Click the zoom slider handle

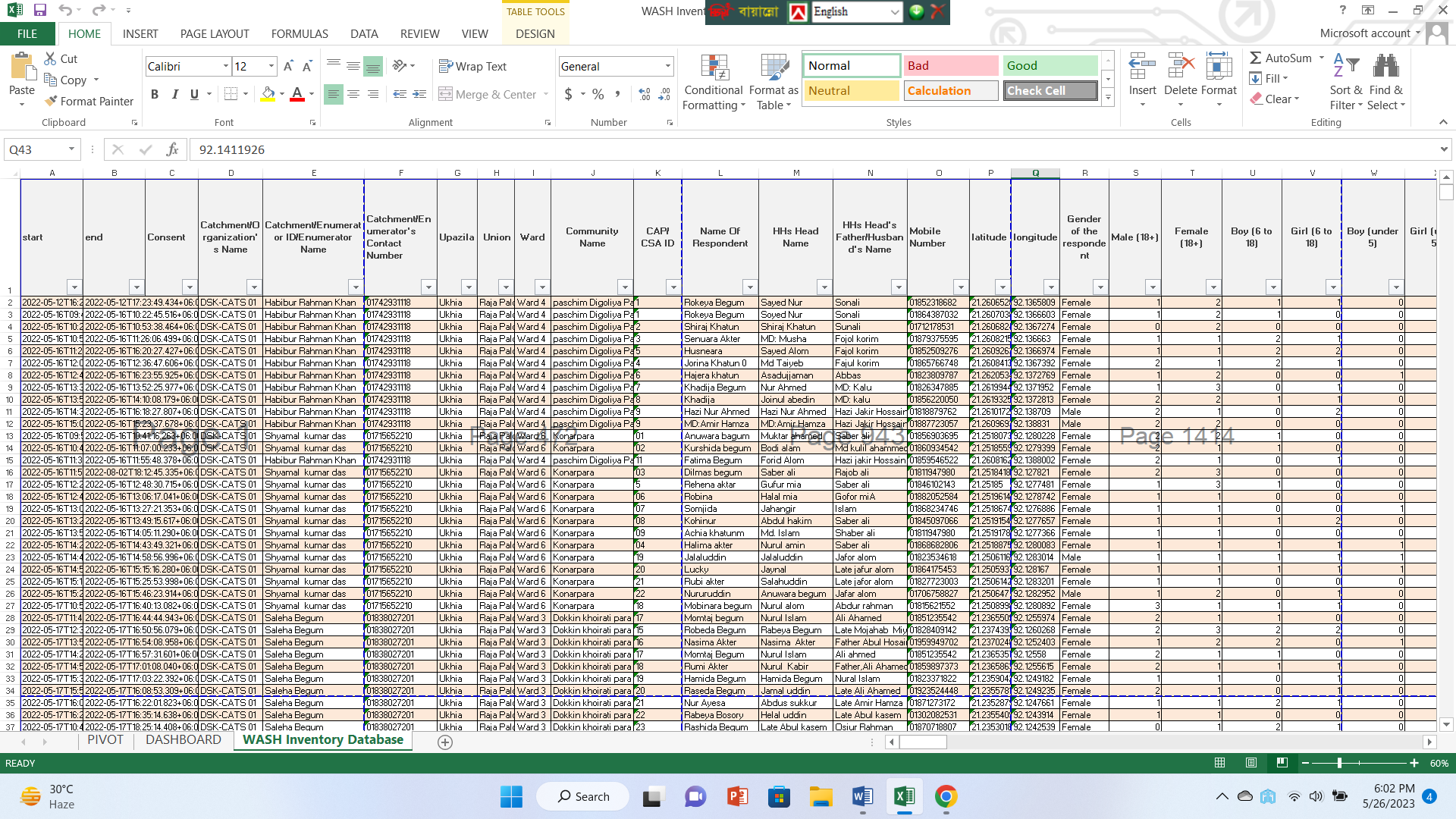(x=1339, y=763)
